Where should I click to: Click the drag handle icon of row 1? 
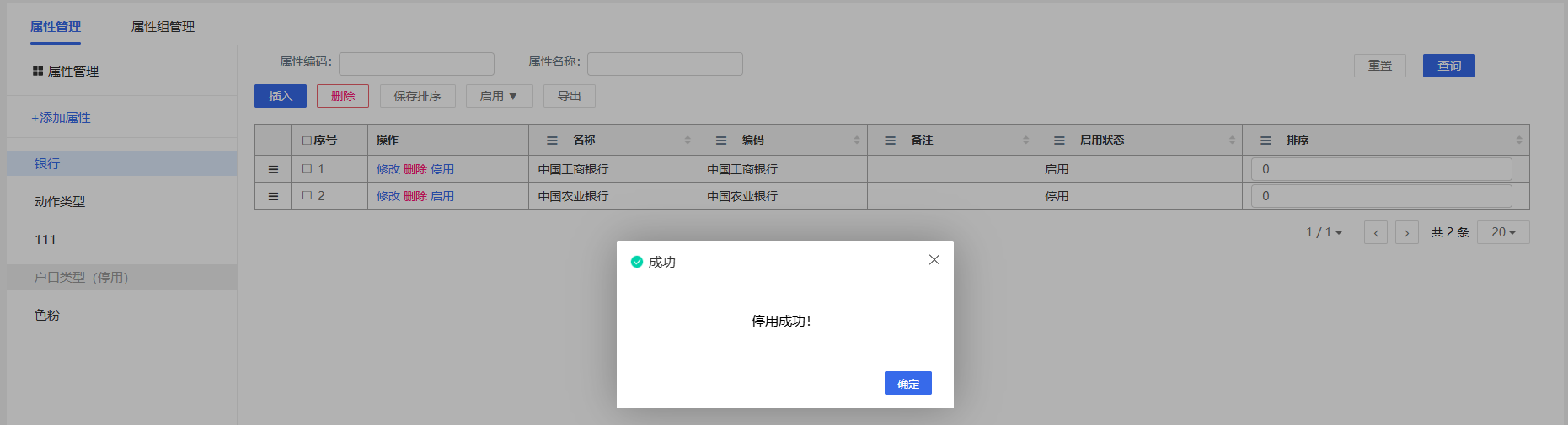coord(273,169)
